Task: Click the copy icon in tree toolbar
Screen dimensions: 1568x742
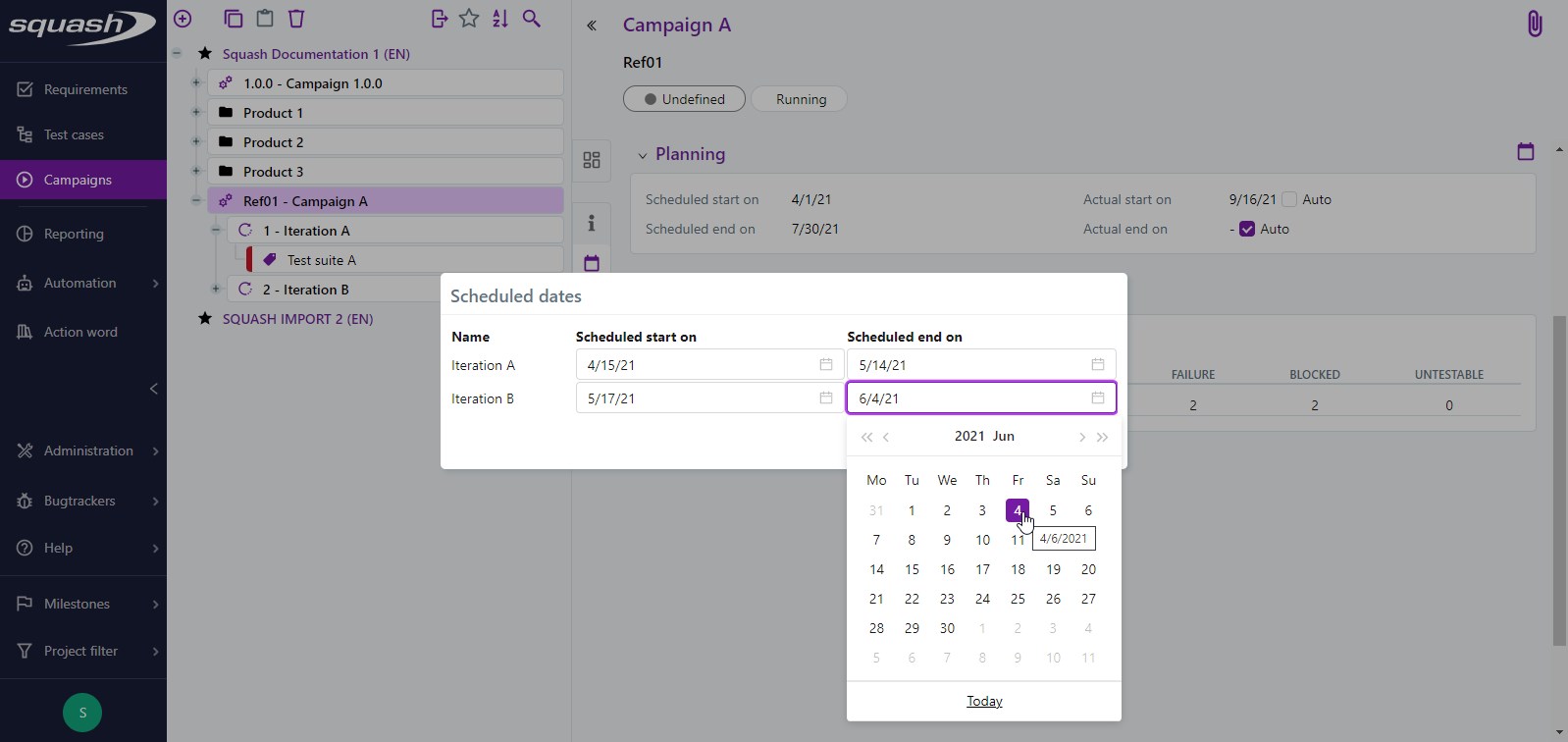Action: pos(233,19)
